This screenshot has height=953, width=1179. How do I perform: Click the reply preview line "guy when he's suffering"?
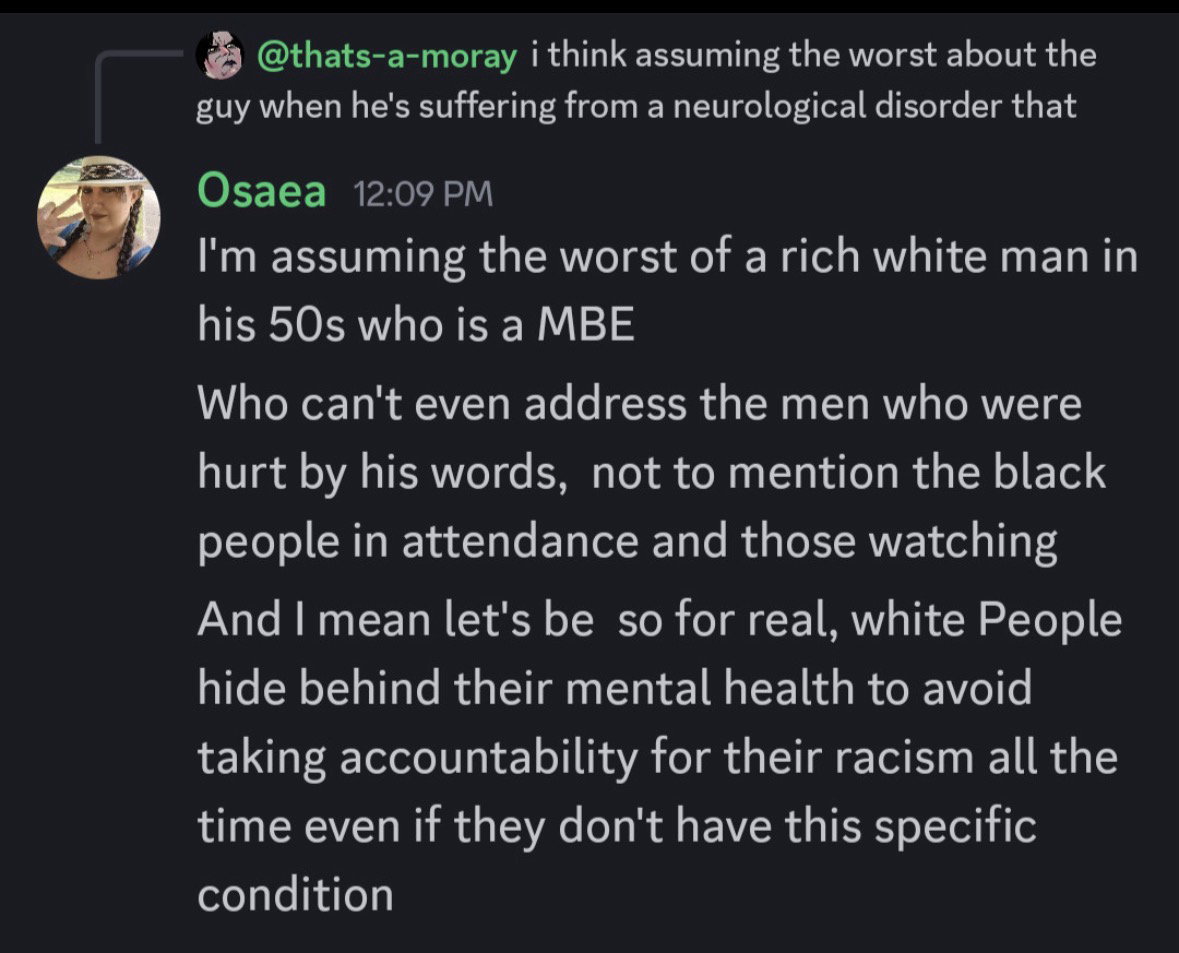click(x=636, y=105)
